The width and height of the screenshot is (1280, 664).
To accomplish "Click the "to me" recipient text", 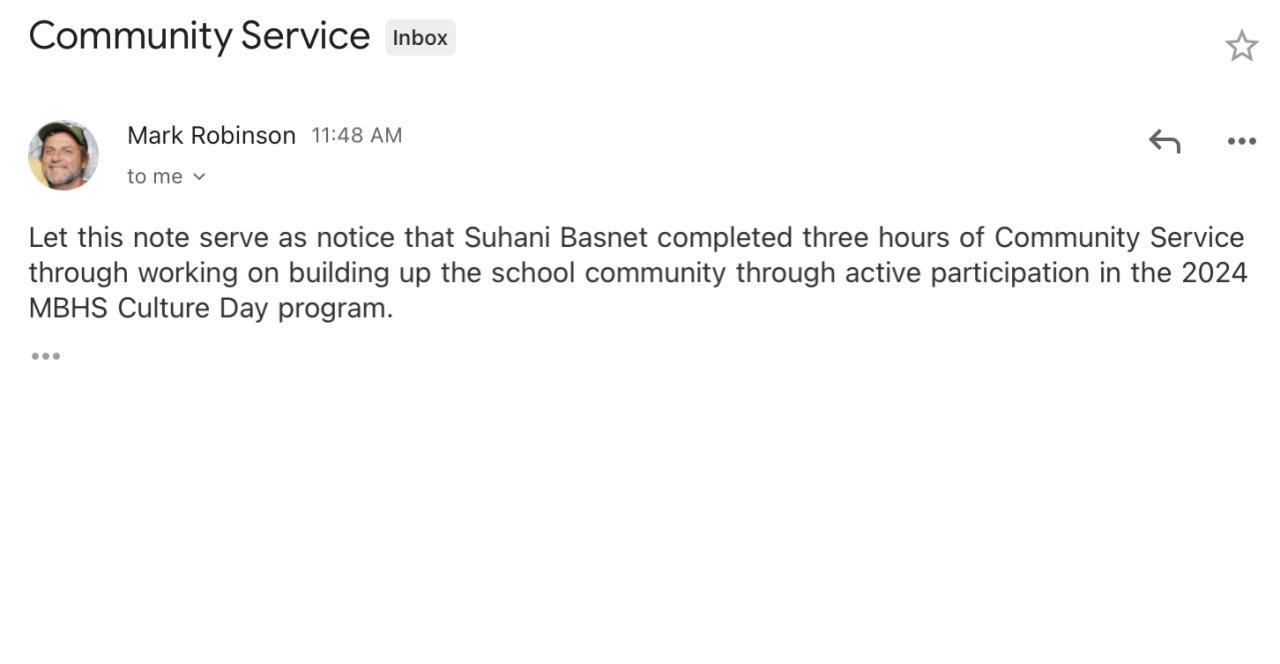I will pyautogui.click(x=154, y=177).
